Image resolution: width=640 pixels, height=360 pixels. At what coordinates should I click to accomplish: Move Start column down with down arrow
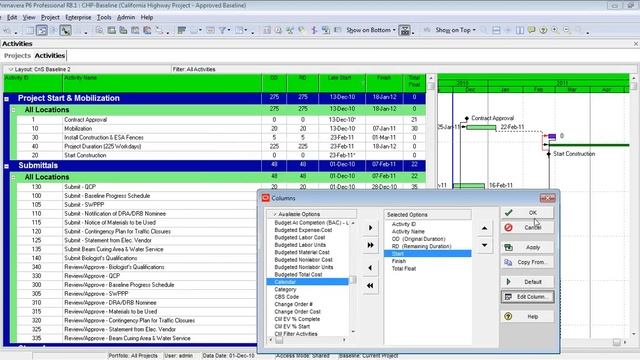click(484, 245)
